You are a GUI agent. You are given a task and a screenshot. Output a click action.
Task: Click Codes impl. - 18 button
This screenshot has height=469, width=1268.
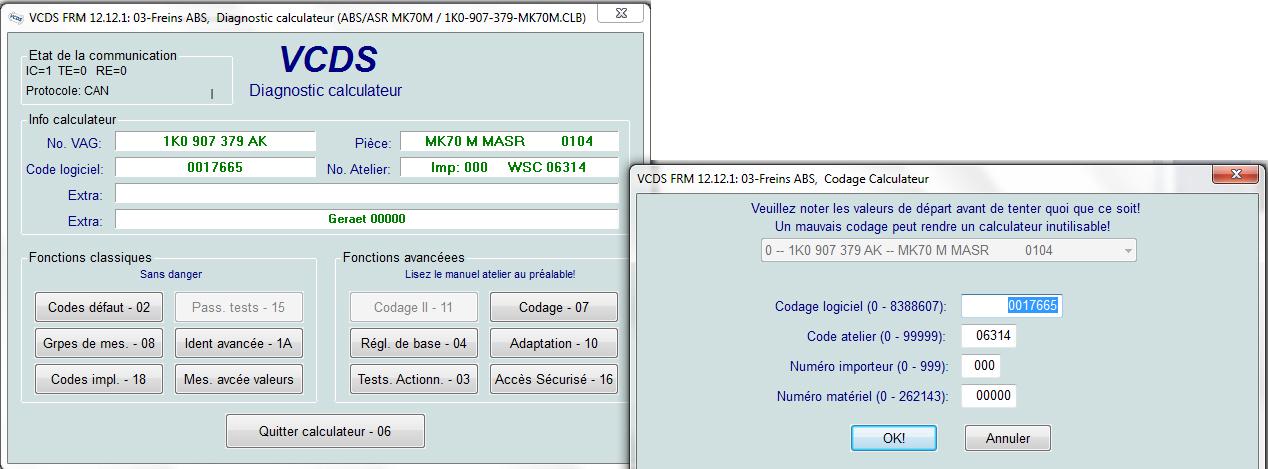point(99,379)
